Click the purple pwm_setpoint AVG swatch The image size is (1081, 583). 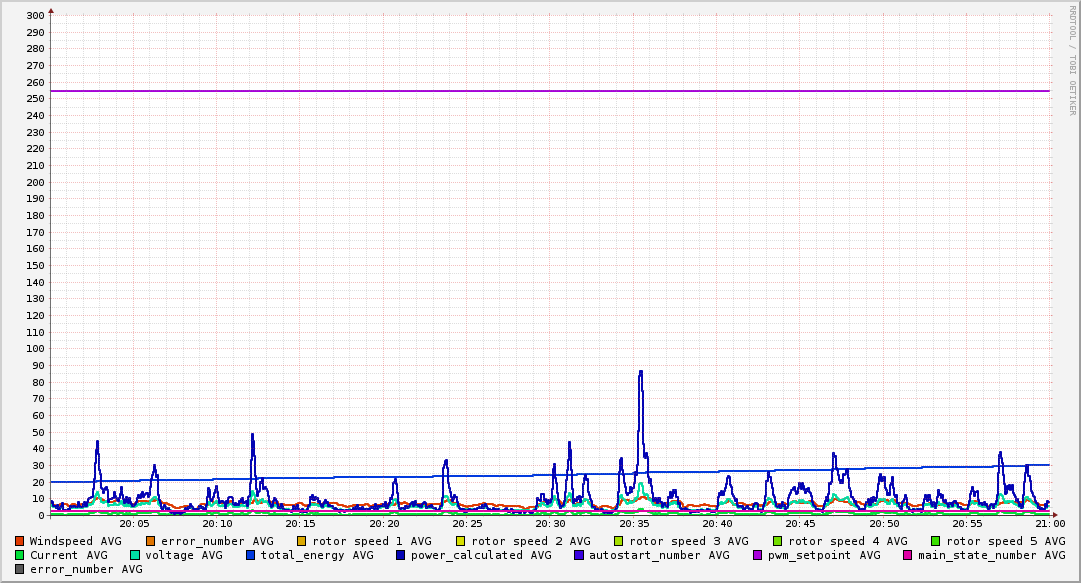[x=757, y=555]
